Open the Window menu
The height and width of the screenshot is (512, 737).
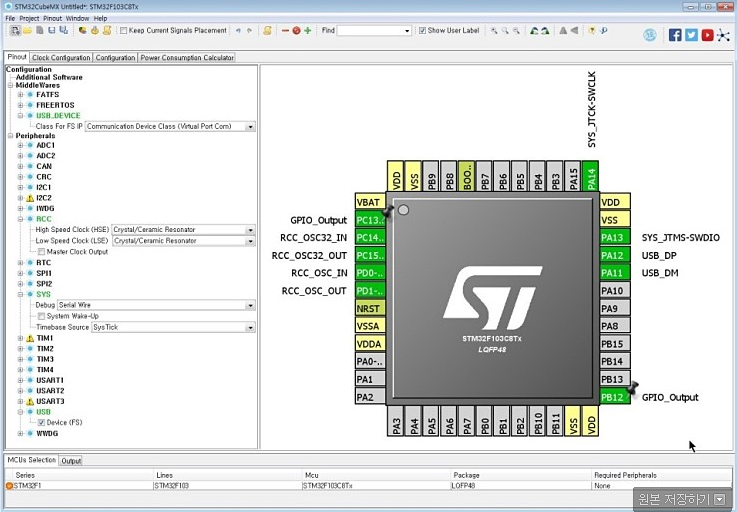click(x=78, y=18)
